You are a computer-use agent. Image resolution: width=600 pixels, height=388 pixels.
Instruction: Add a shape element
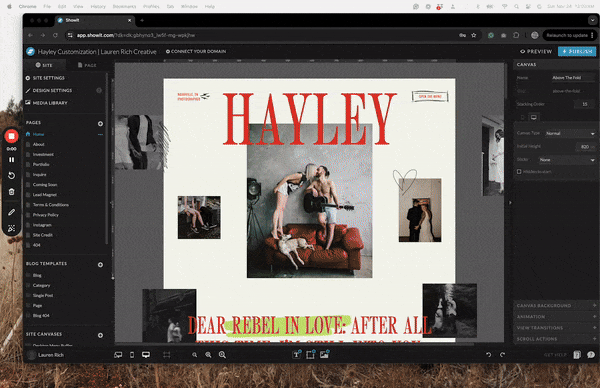[310, 355]
